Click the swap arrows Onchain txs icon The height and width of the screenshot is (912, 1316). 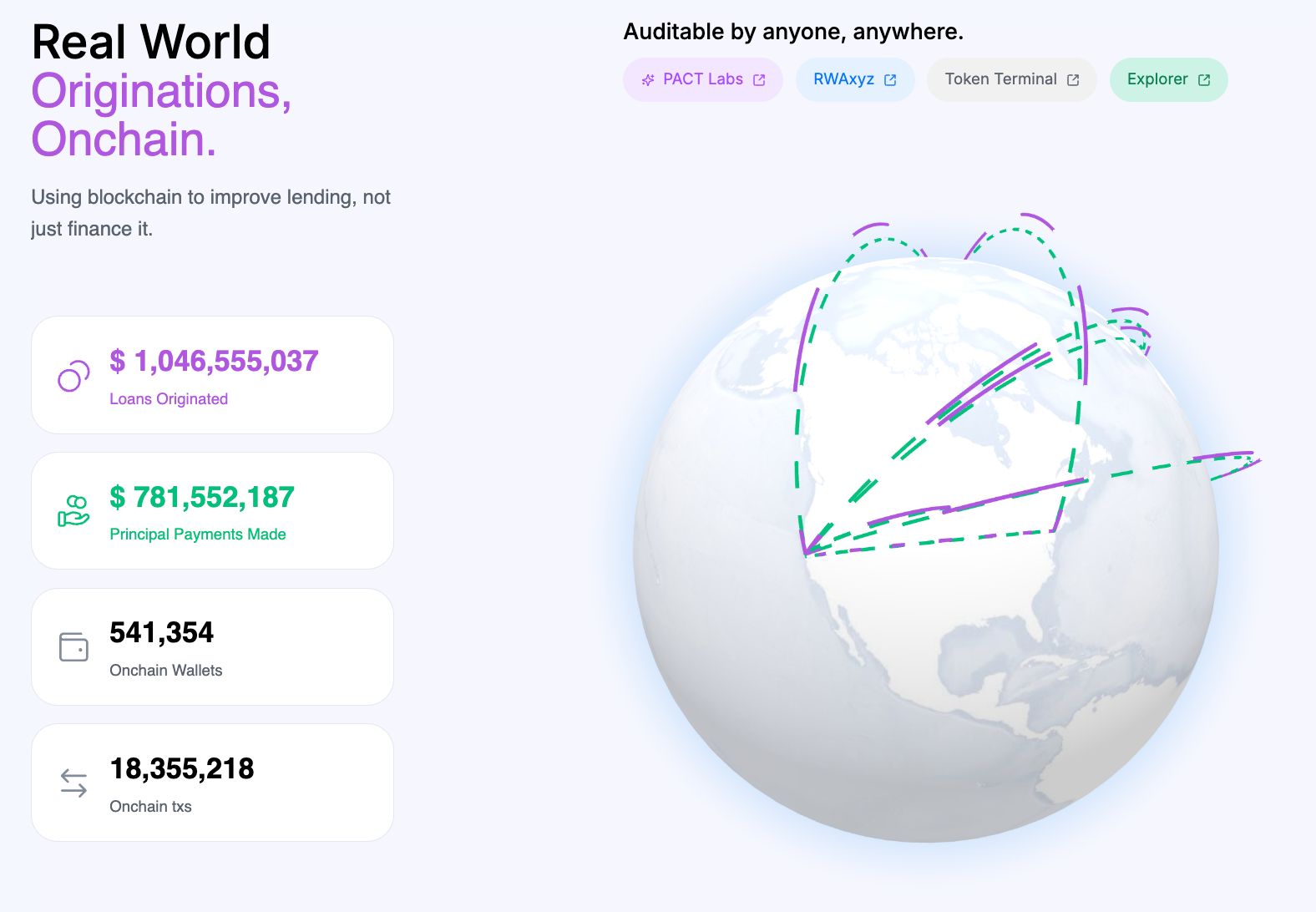pyautogui.click(x=73, y=783)
